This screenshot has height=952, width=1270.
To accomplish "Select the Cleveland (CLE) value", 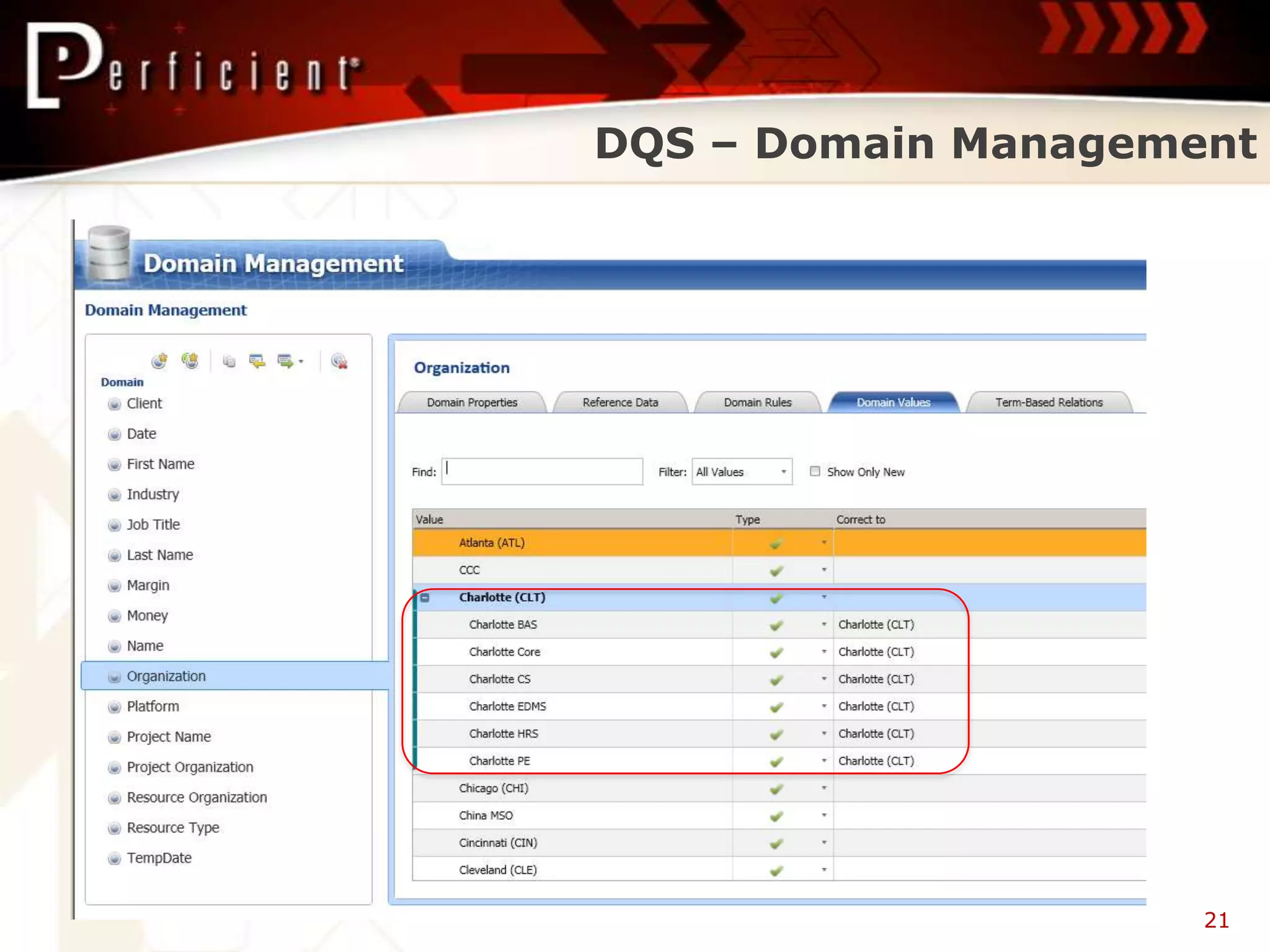I will (498, 870).
